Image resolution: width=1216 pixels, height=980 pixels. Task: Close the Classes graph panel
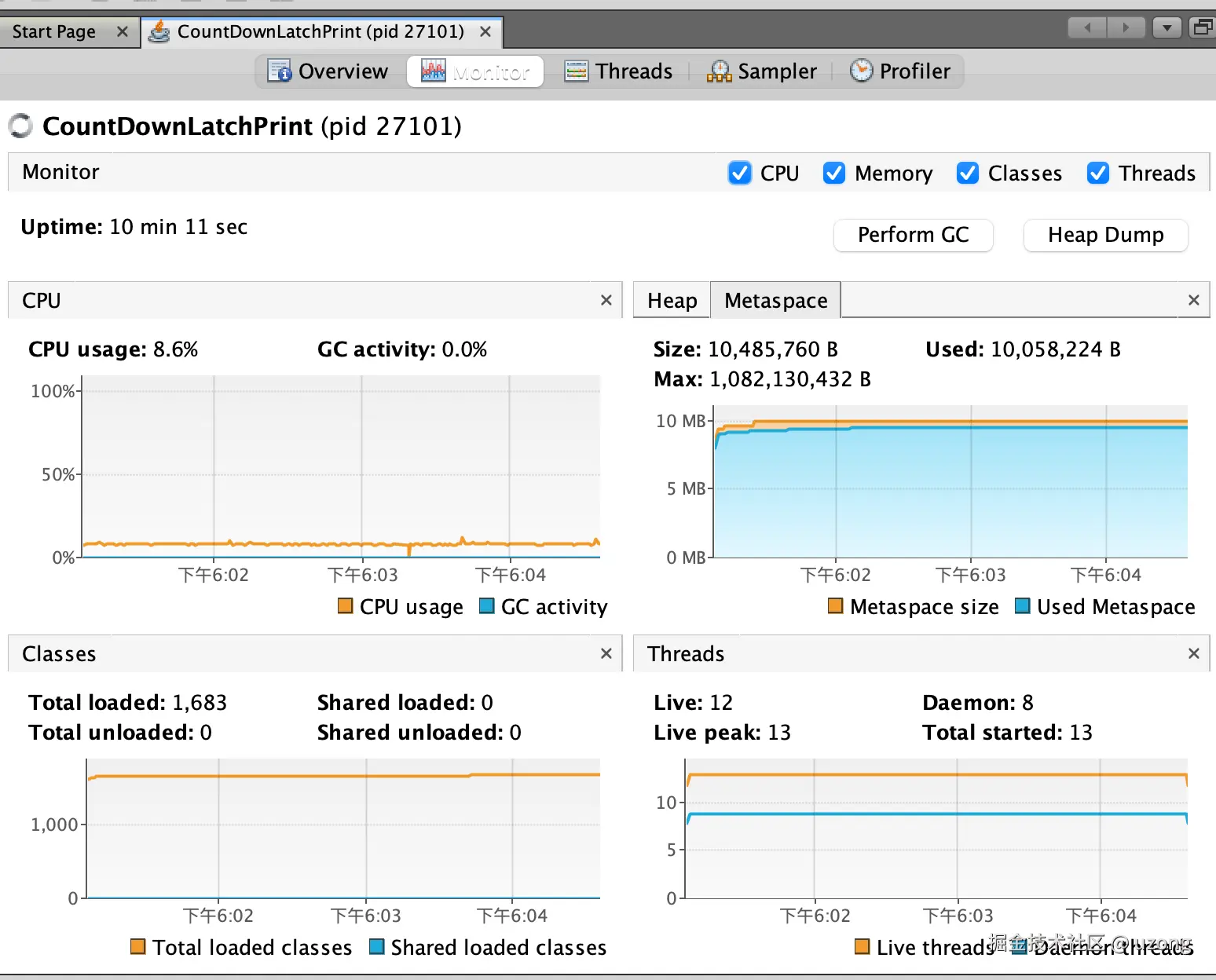click(x=606, y=653)
